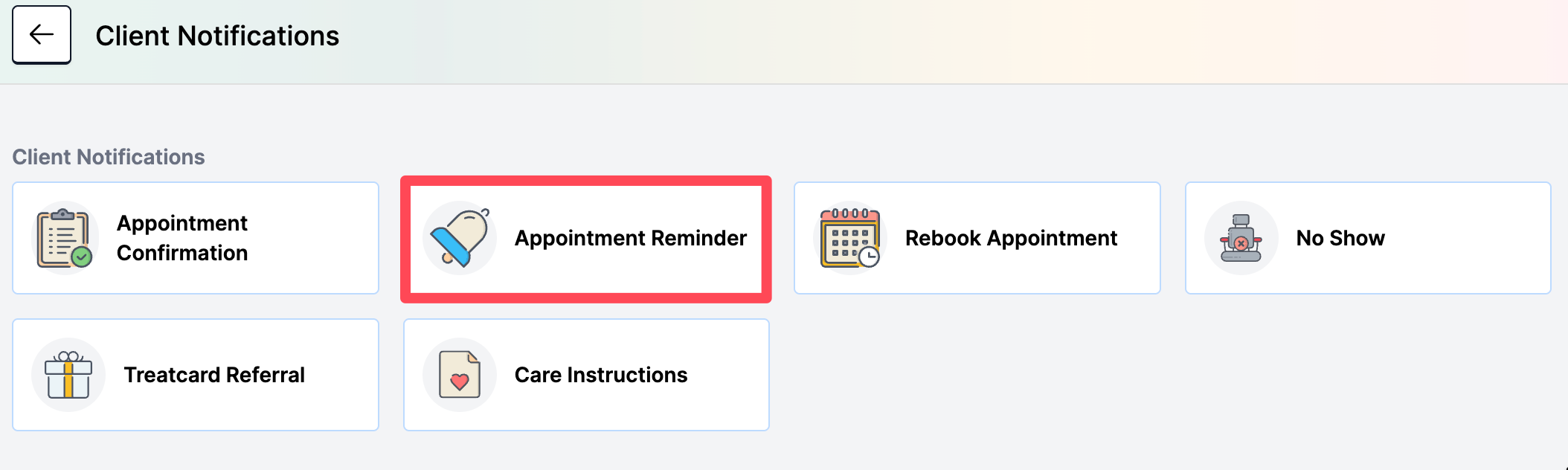
Task: Open the Treatcard Referral text label
Action: (x=214, y=375)
